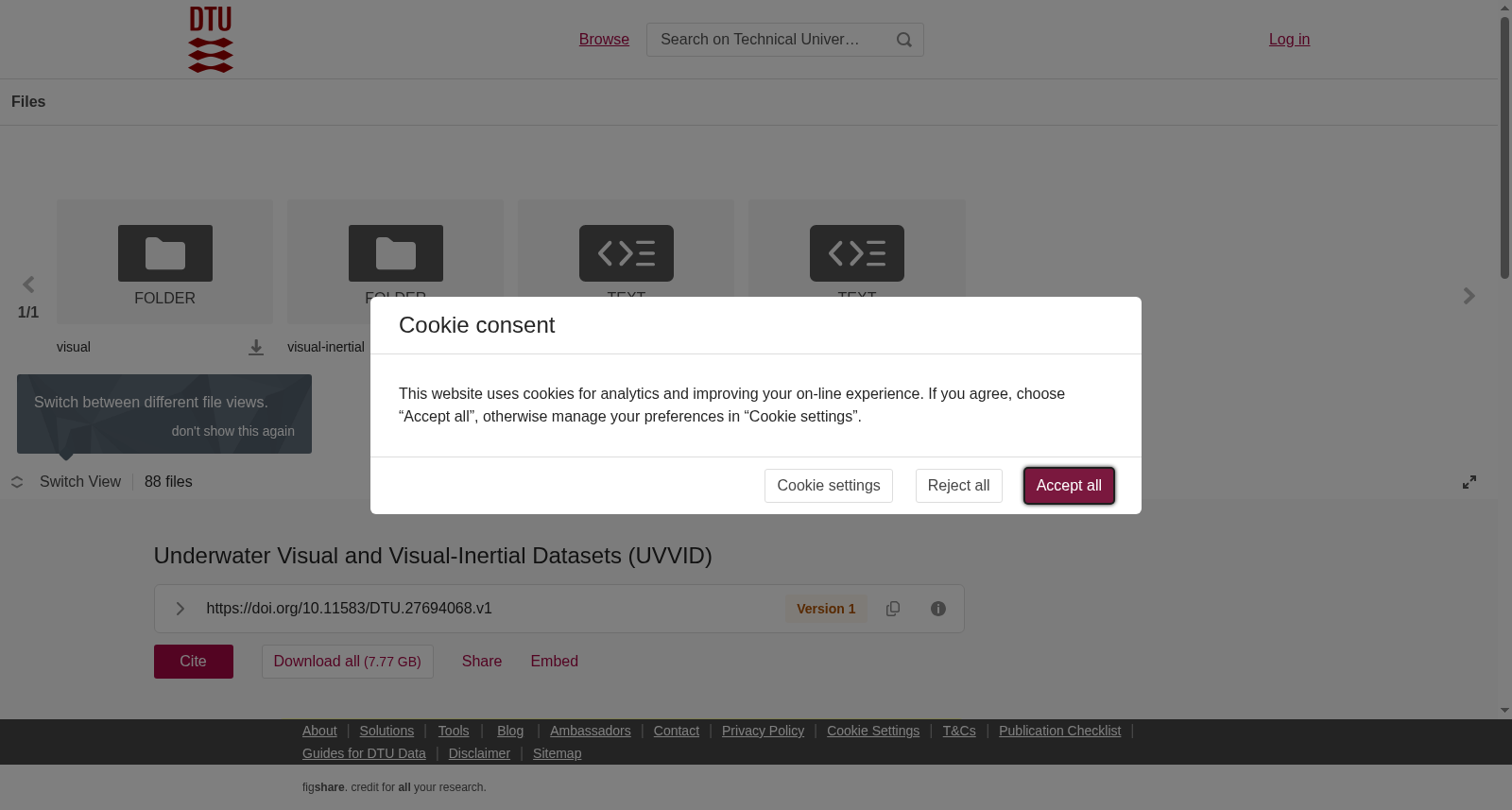Open Solutions footer link
Viewport: 1512px width, 810px height.
387,731
